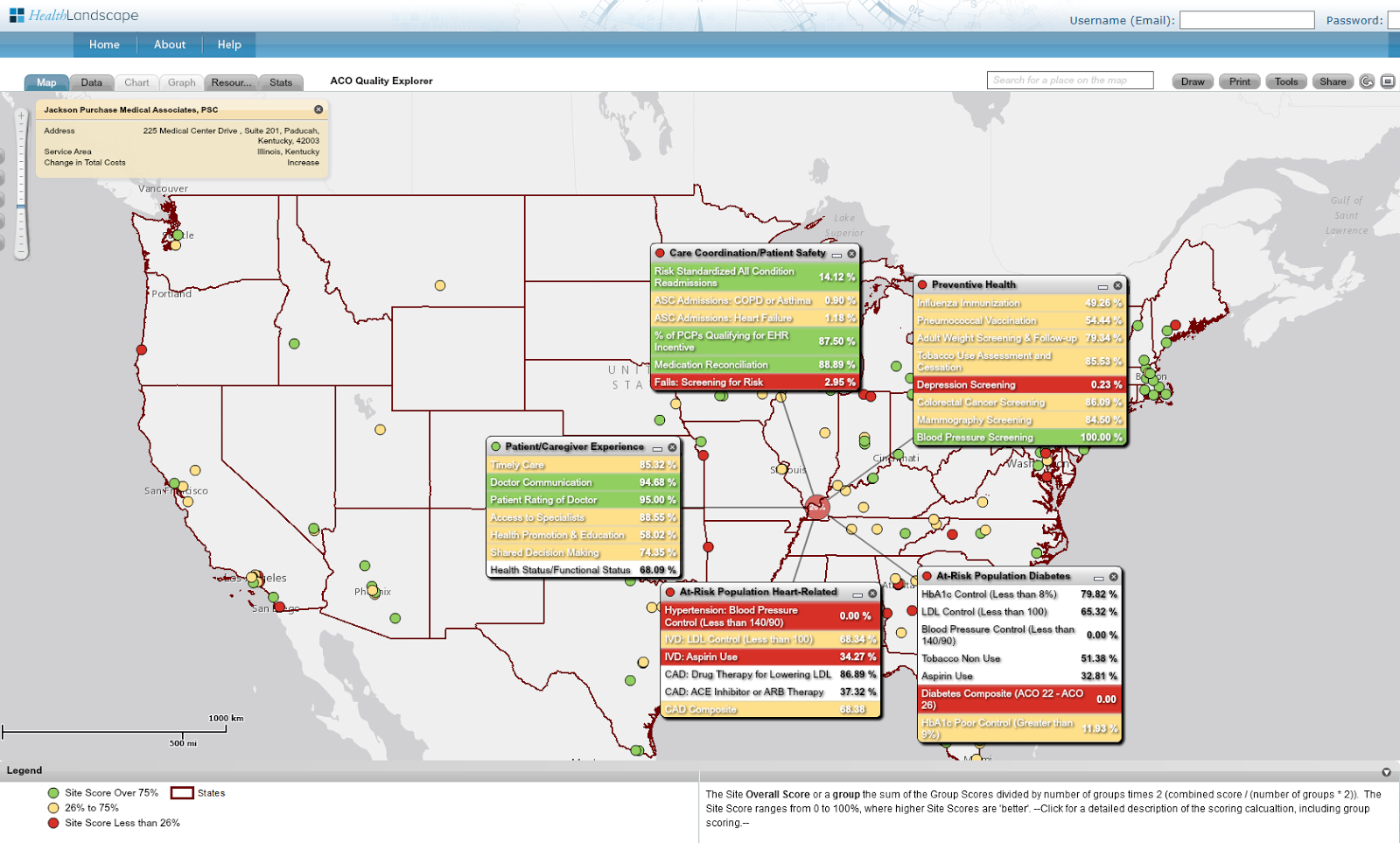Click the Draw button
Image resolution: width=1400 pixels, height=843 pixels.
click(1192, 81)
